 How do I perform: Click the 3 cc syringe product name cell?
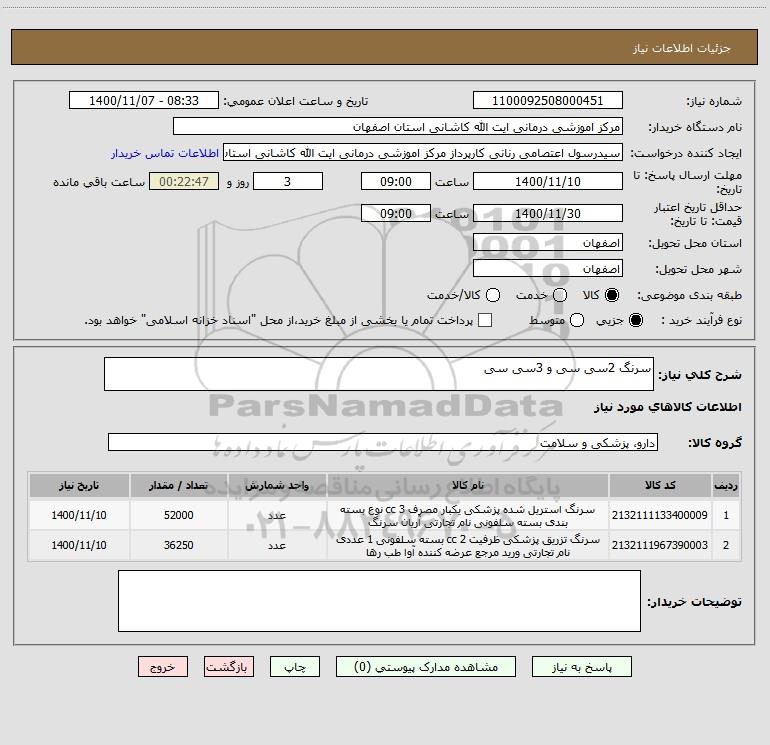[468, 515]
